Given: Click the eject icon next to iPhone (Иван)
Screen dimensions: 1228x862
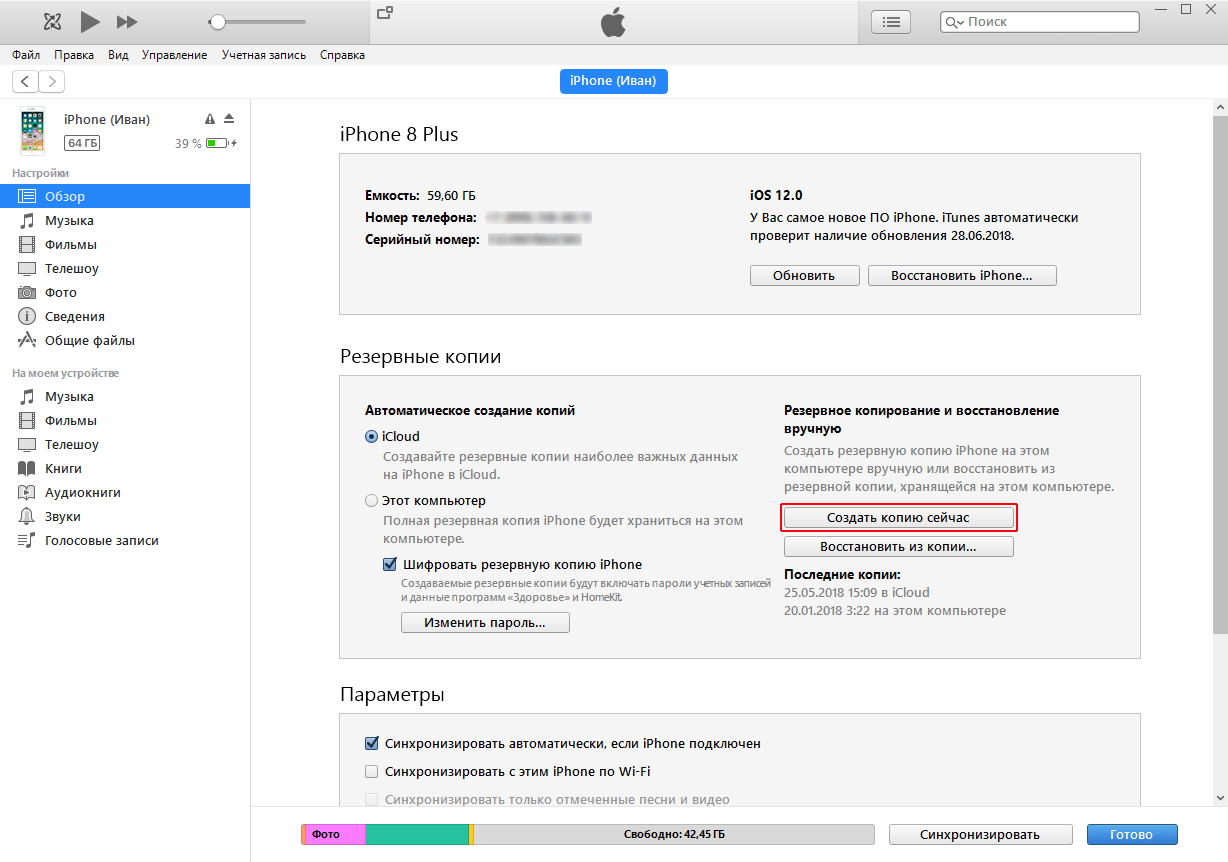Looking at the screenshot, I should pyautogui.click(x=229, y=118).
